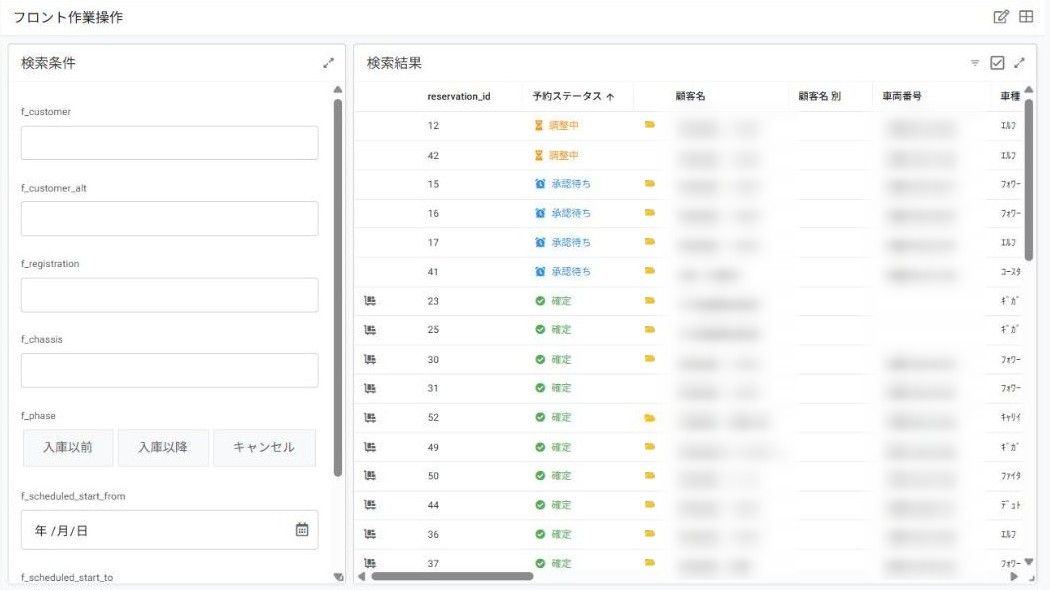Viewport: 1050px width, 590px height.
Task: Toggle the select-all checkbox icon in 検索結果
Action: (x=997, y=63)
